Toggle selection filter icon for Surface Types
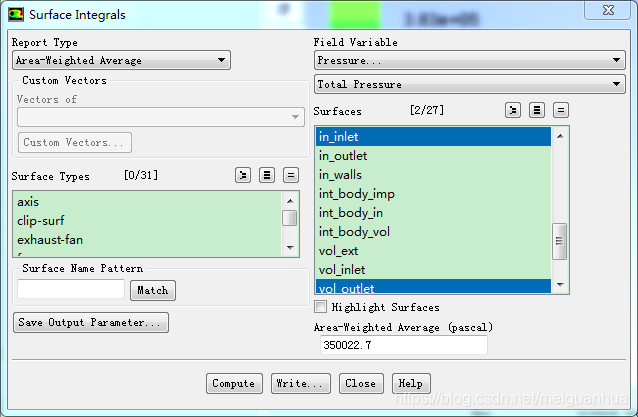638x417 pixels. pos(243,175)
